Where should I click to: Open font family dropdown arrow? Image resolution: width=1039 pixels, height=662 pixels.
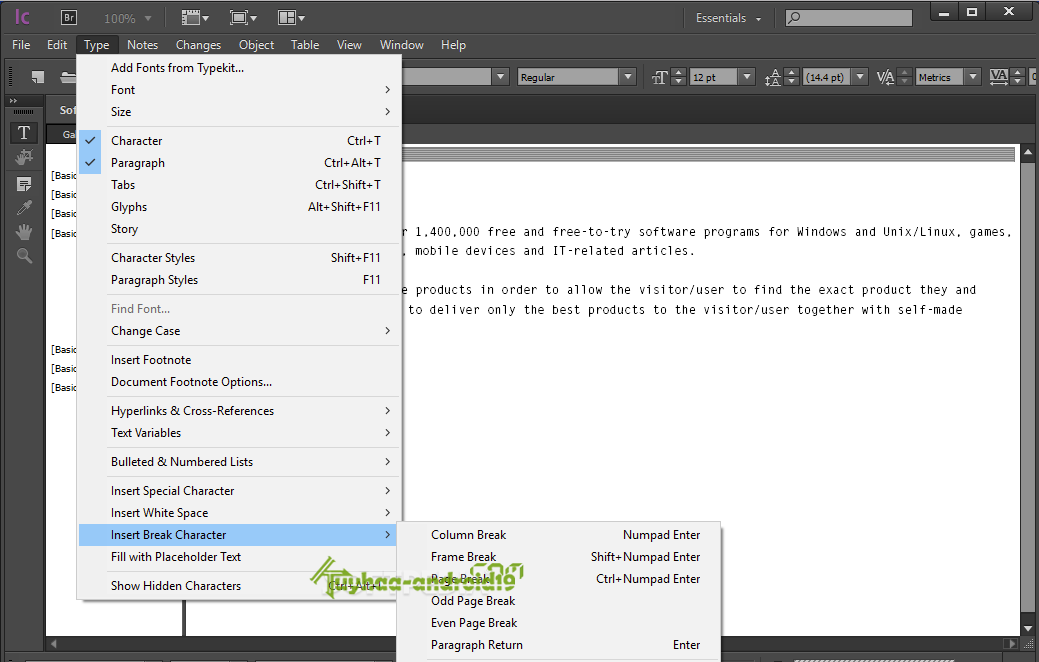click(x=500, y=78)
